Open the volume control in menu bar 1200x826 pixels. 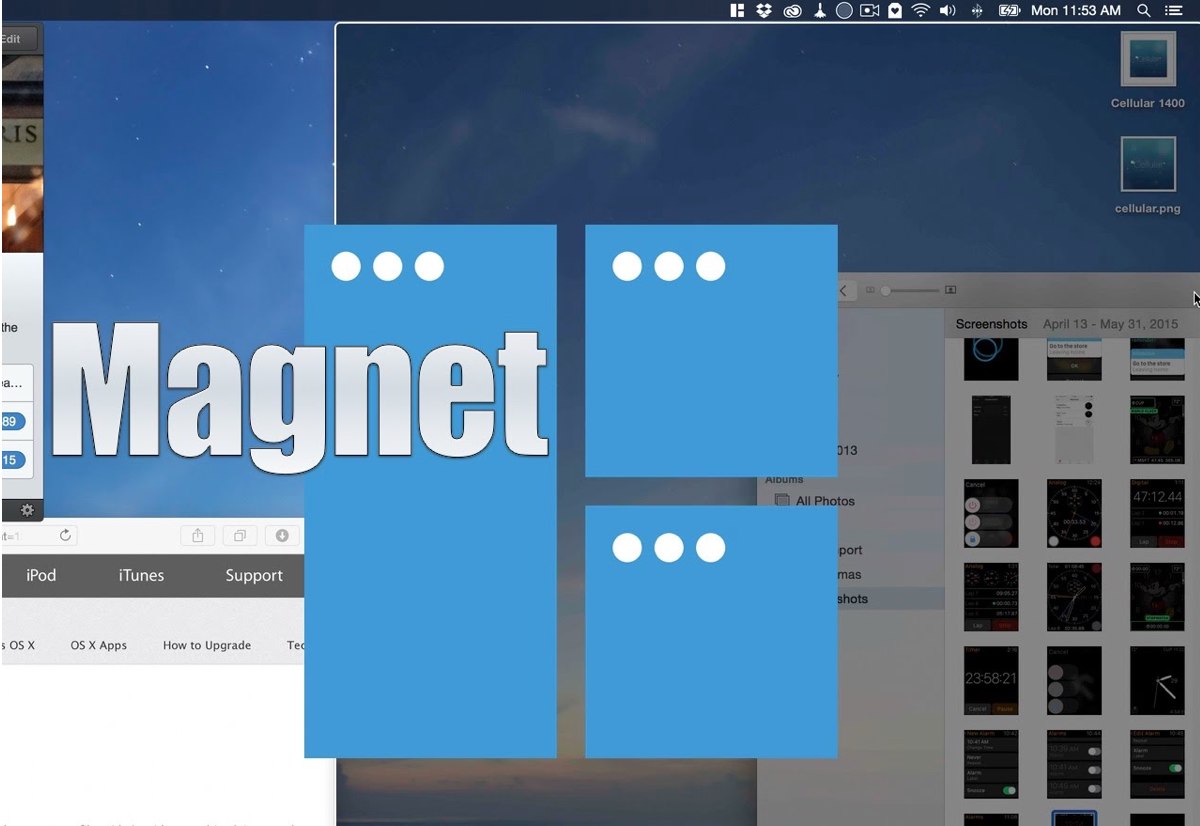pyautogui.click(x=948, y=11)
